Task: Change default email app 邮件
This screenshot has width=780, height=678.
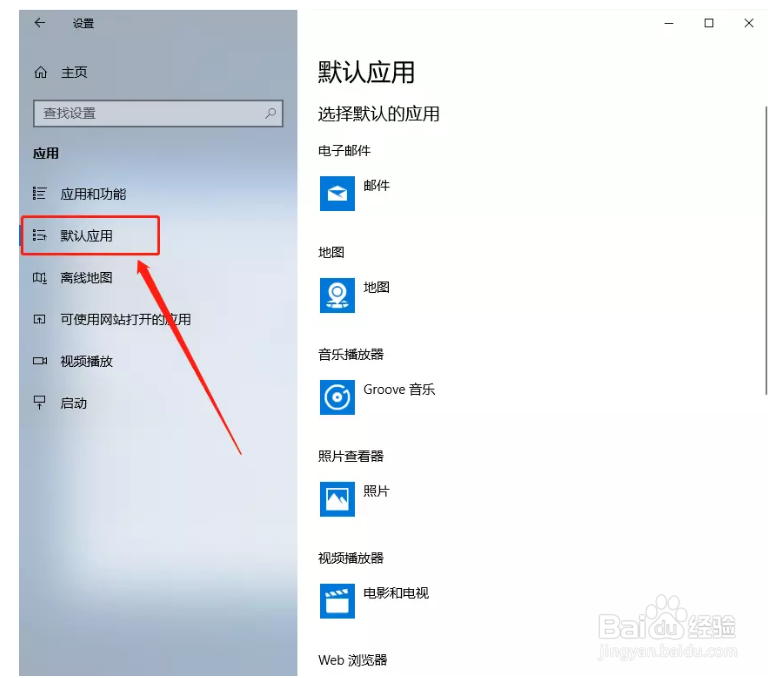Action: pyautogui.click(x=377, y=186)
